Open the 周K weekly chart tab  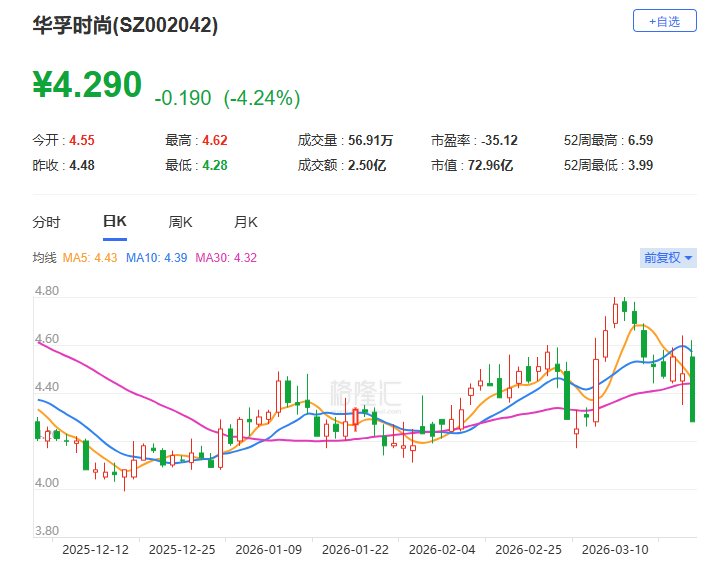180,222
